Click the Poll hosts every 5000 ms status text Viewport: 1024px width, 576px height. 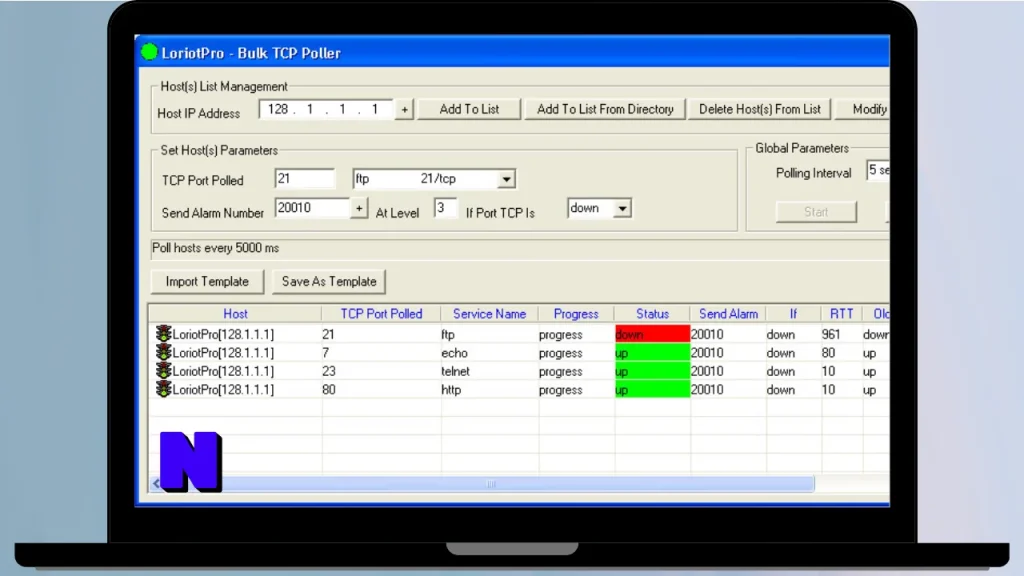(x=216, y=248)
